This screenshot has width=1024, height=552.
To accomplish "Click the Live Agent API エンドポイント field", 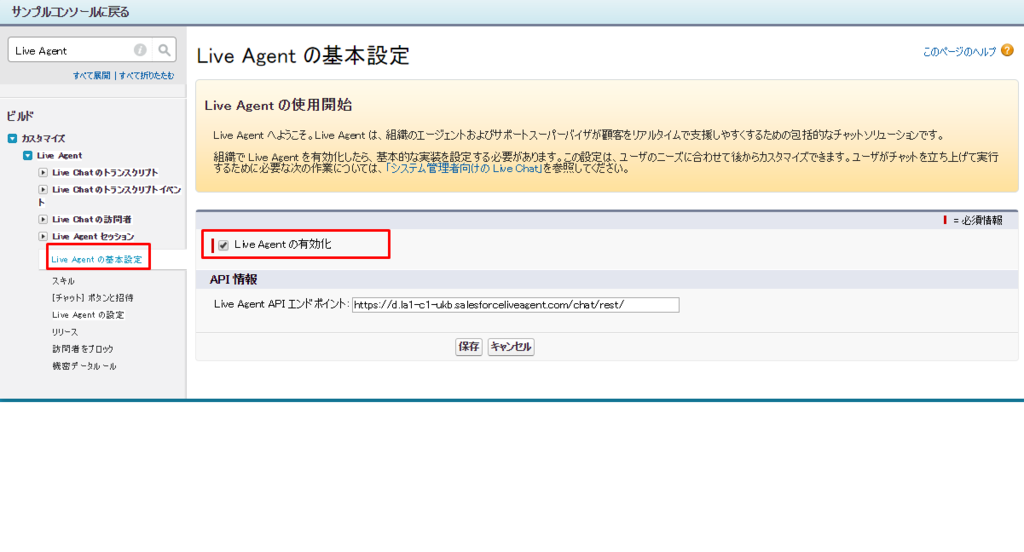I will pyautogui.click(x=515, y=304).
